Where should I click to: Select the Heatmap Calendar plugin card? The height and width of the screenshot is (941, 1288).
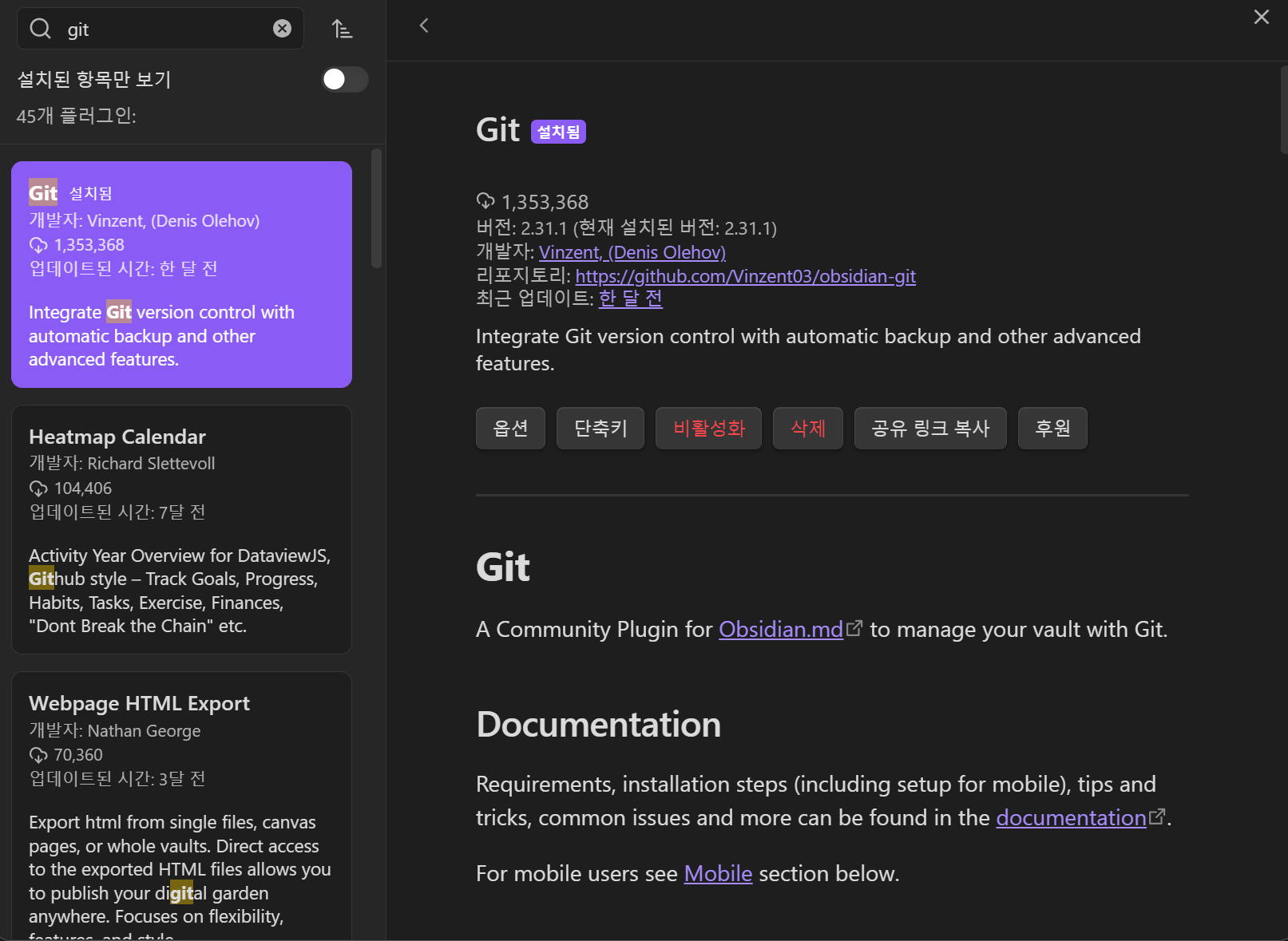(181, 529)
